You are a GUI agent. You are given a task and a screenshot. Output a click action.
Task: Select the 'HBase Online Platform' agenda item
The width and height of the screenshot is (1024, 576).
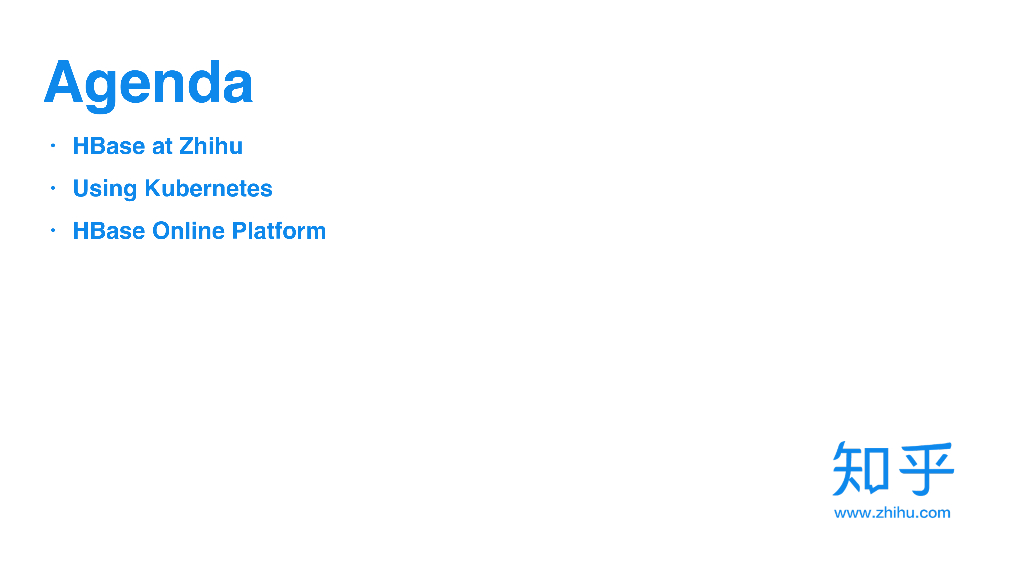pyautogui.click(x=199, y=231)
